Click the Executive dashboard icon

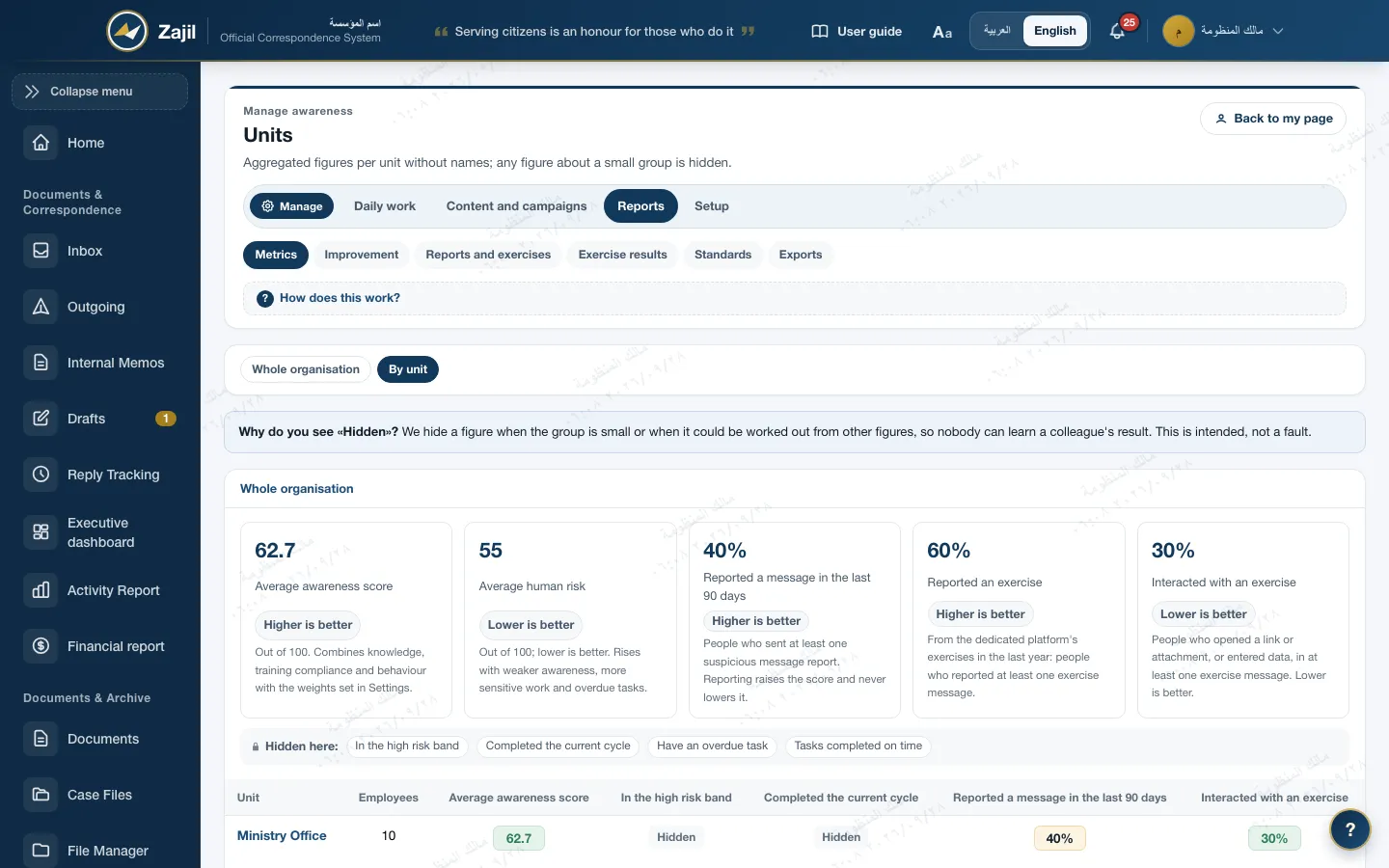(41, 532)
